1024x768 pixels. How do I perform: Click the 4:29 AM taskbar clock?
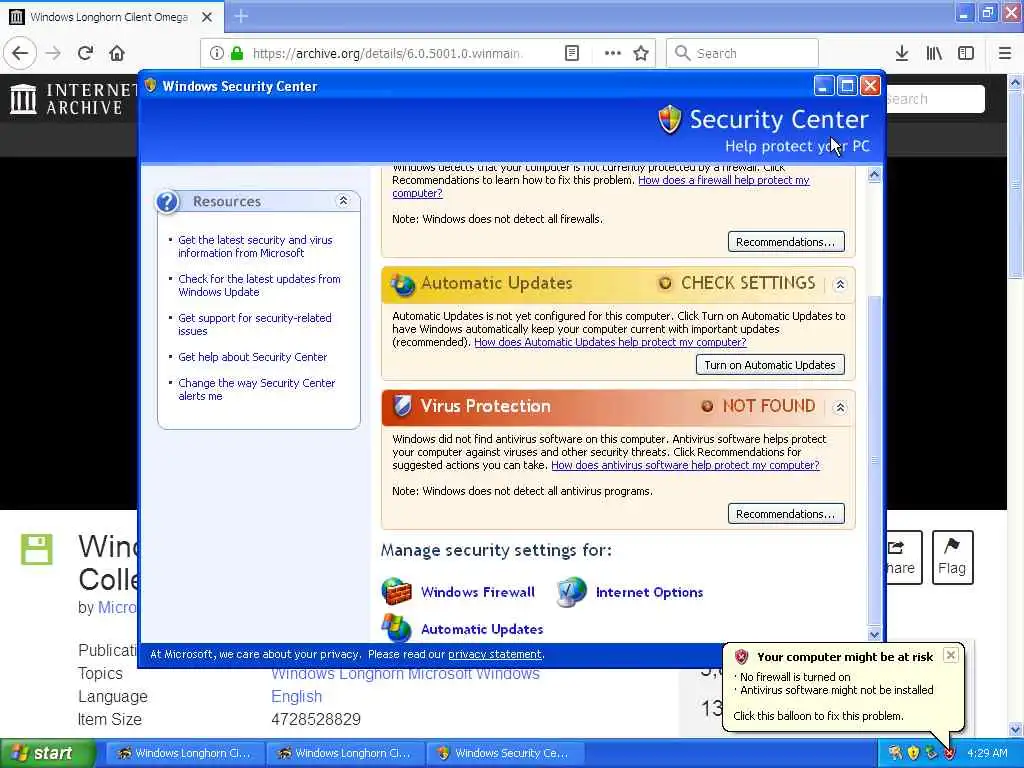(987, 753)
